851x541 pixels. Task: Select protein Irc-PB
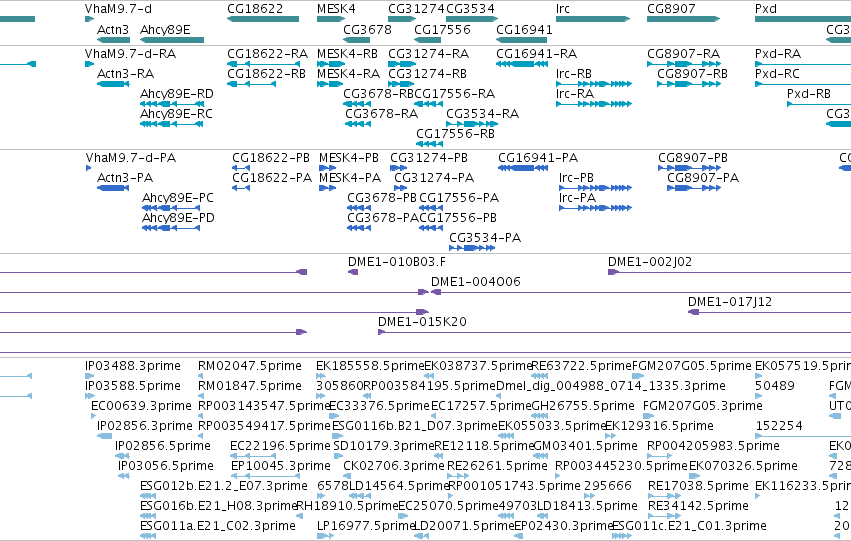point(595,188)
